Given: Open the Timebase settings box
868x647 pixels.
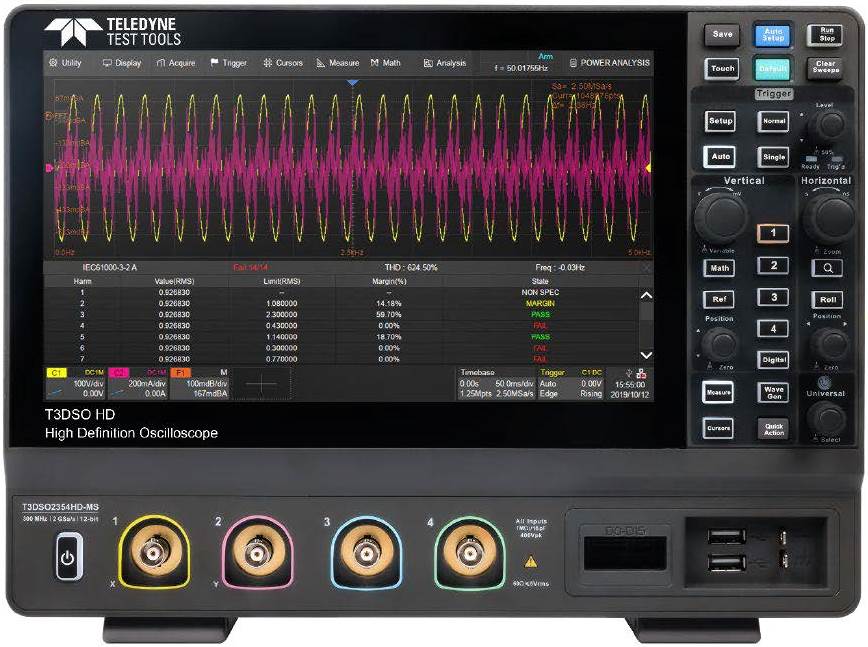Looking at the screenshot, I should [x=496, y=383].
